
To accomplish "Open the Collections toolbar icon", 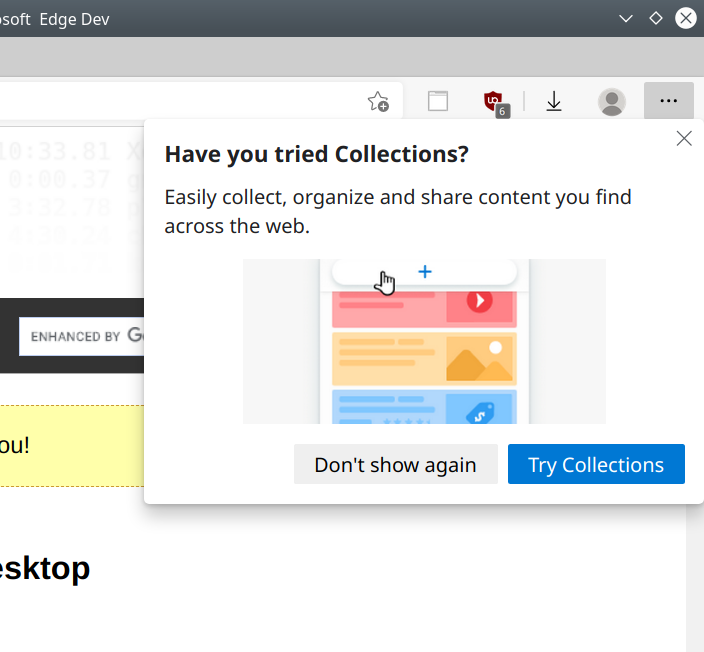I will (438, 101).
